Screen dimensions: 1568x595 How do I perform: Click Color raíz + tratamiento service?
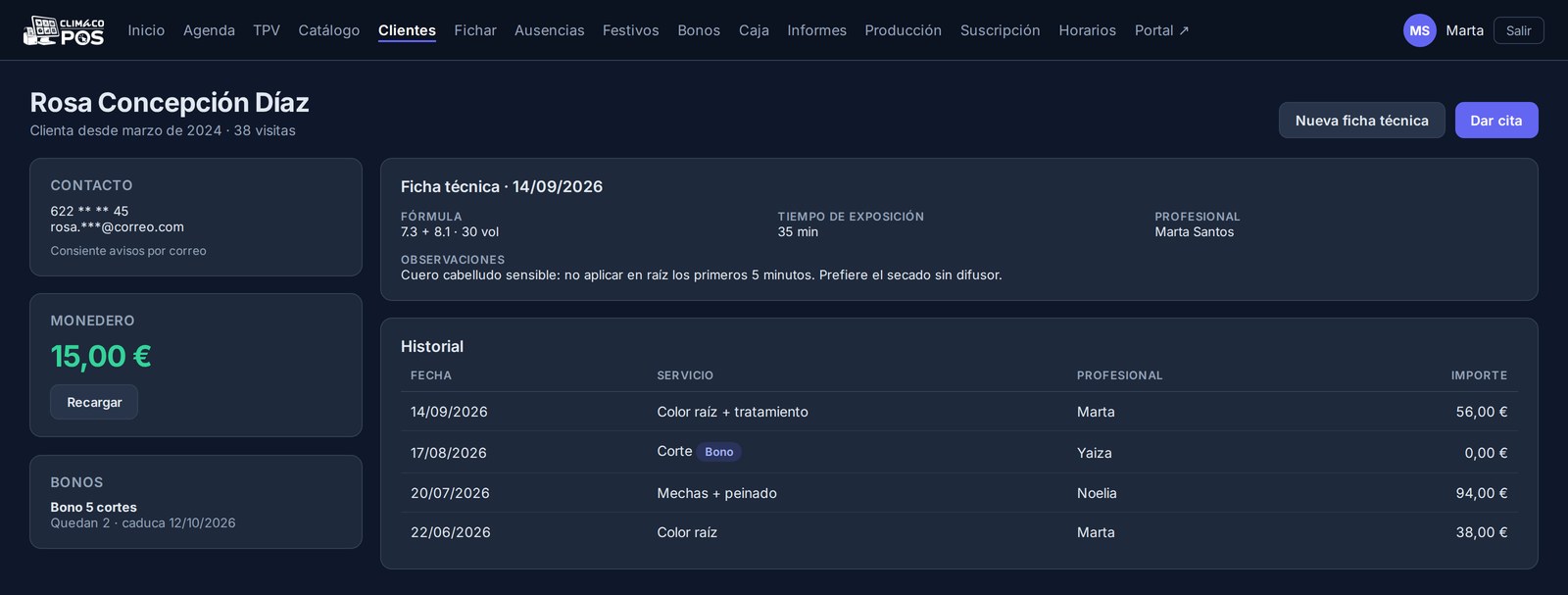732,412
